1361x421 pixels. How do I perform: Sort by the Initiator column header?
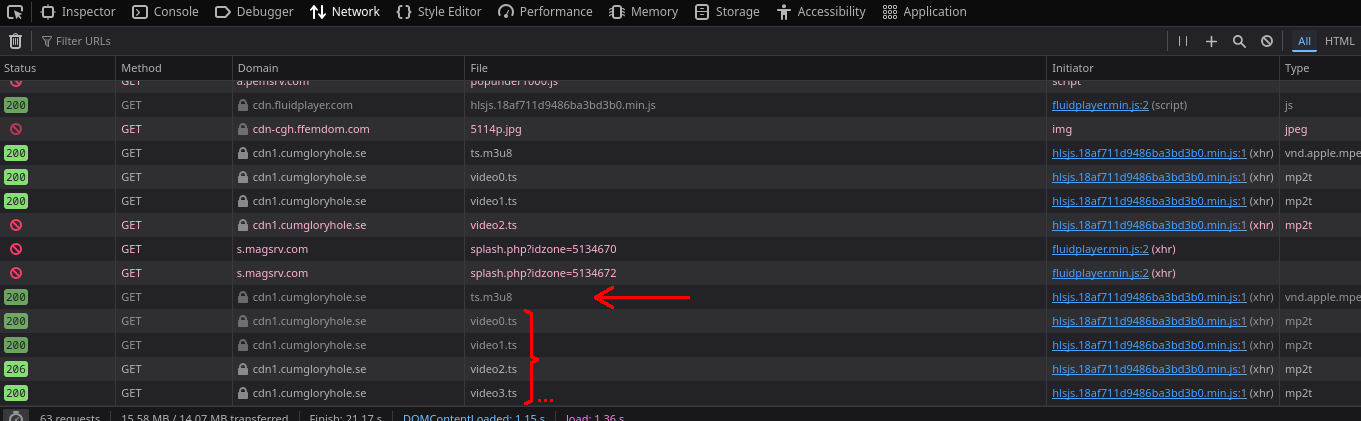[1163, 68]
